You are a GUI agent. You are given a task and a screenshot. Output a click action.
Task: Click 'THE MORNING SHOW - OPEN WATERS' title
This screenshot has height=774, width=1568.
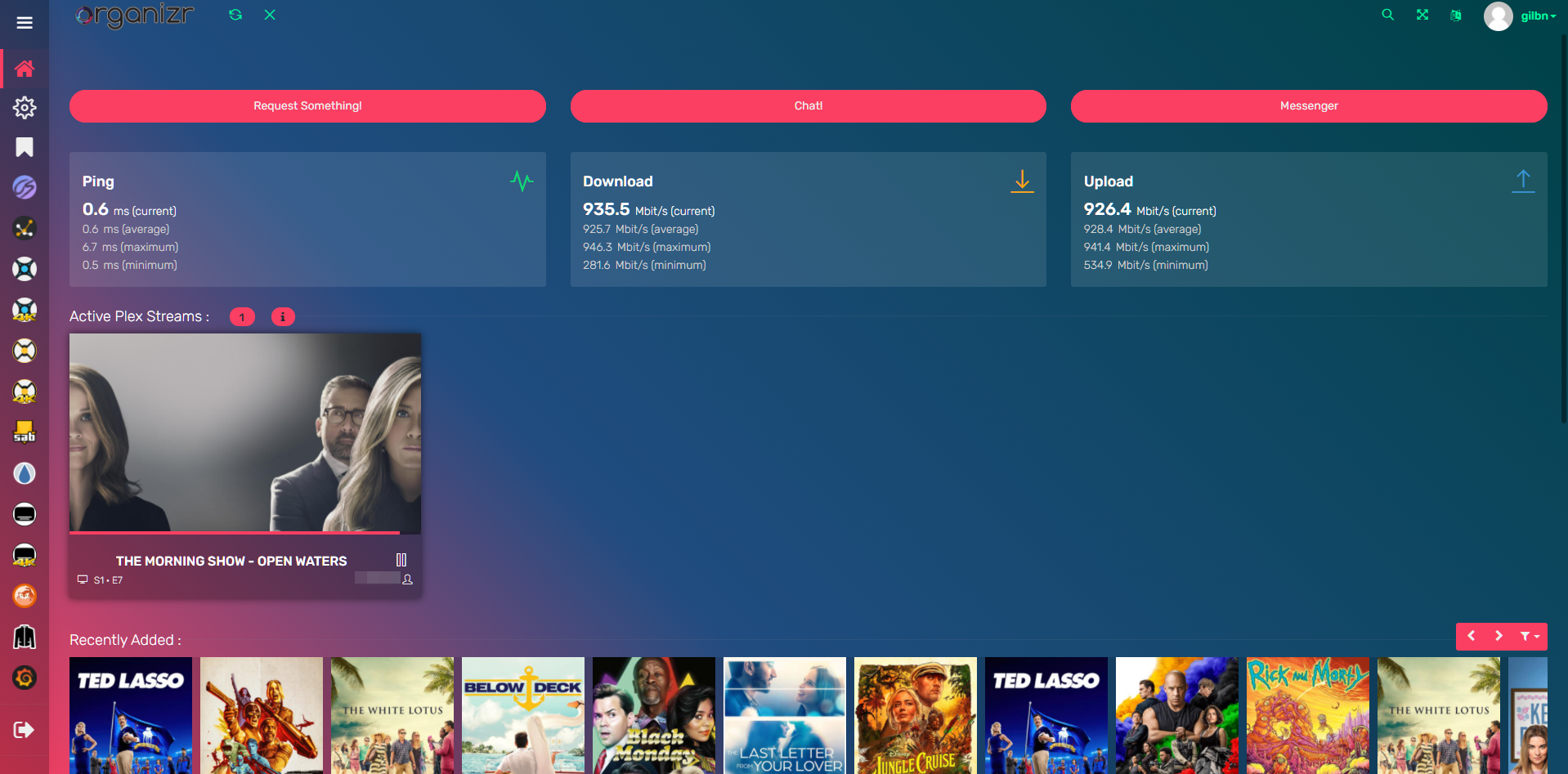pyautogui.click(x=231, y=561)
